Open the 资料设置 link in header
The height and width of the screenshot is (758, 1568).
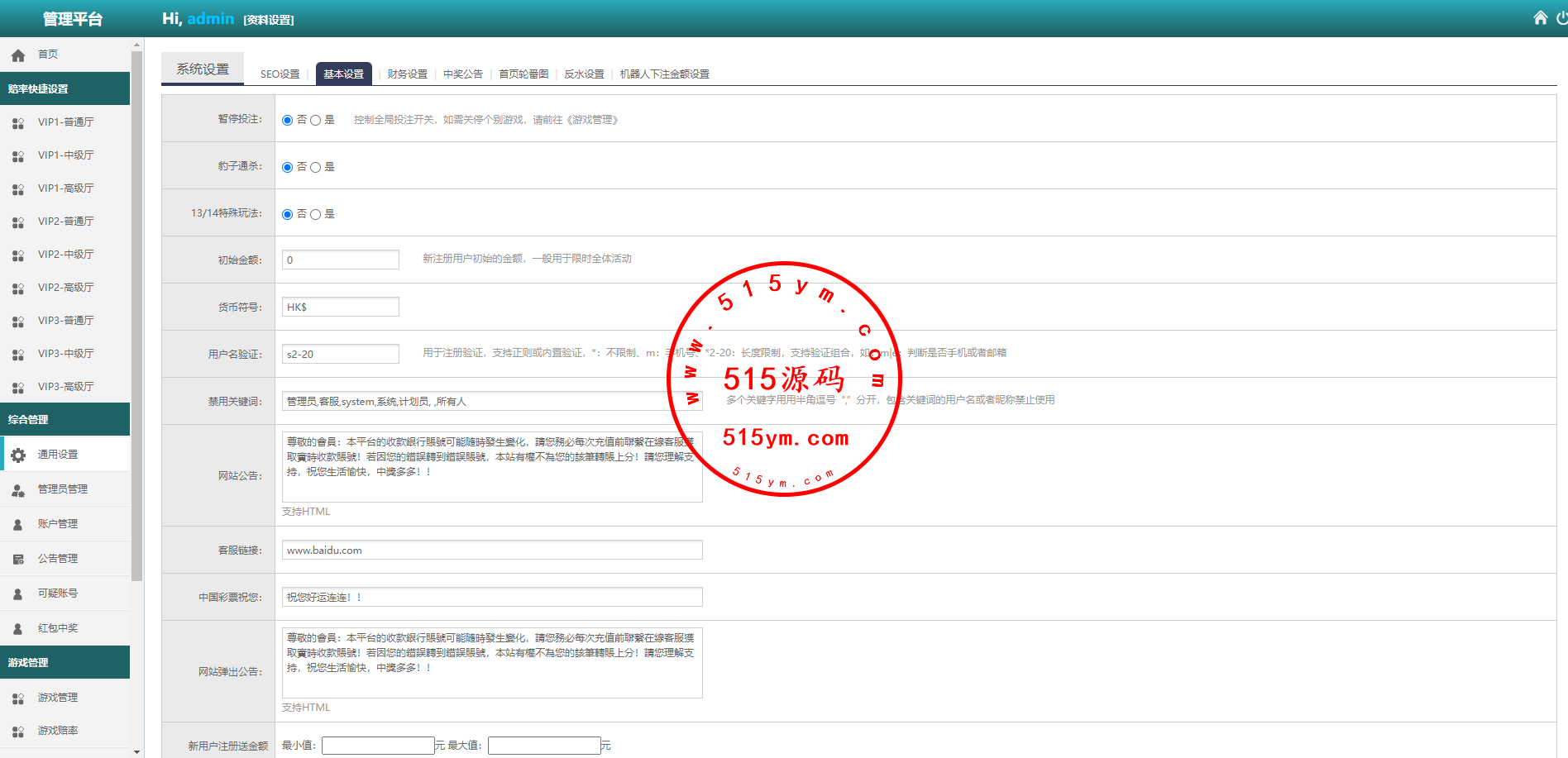[x=269, y=20]
